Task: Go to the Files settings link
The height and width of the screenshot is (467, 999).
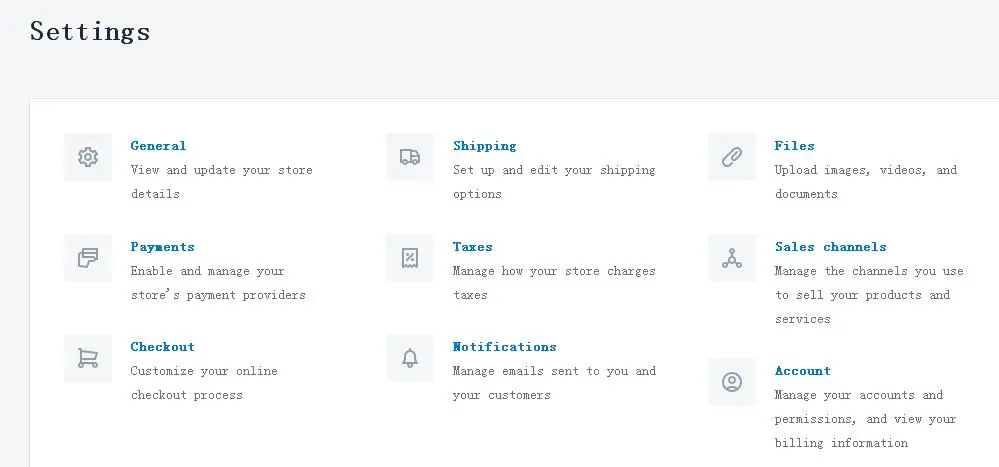Action: (x=794, y=146)
